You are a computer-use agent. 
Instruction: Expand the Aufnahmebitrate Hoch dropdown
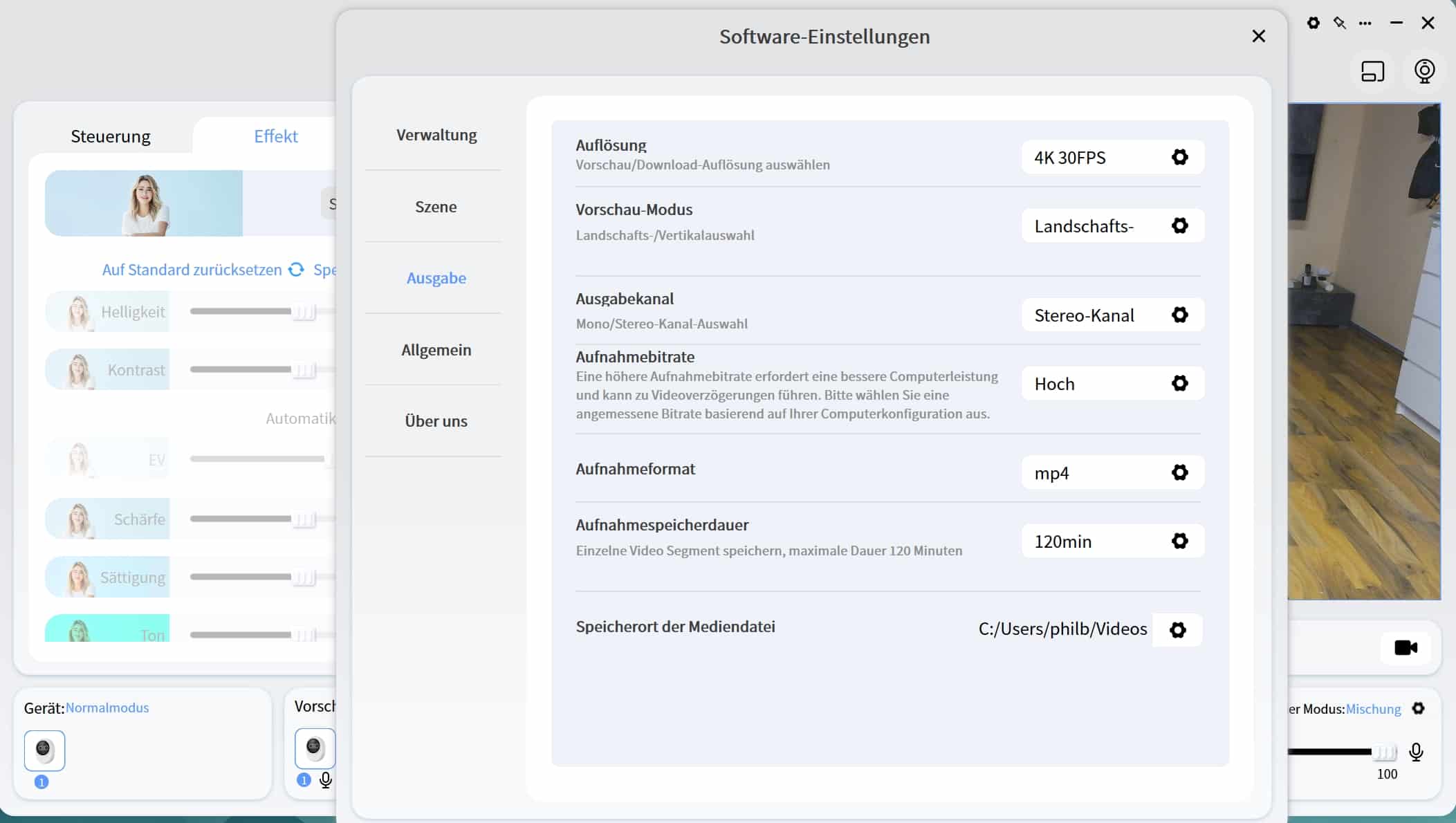click(x=1112, y=384)
